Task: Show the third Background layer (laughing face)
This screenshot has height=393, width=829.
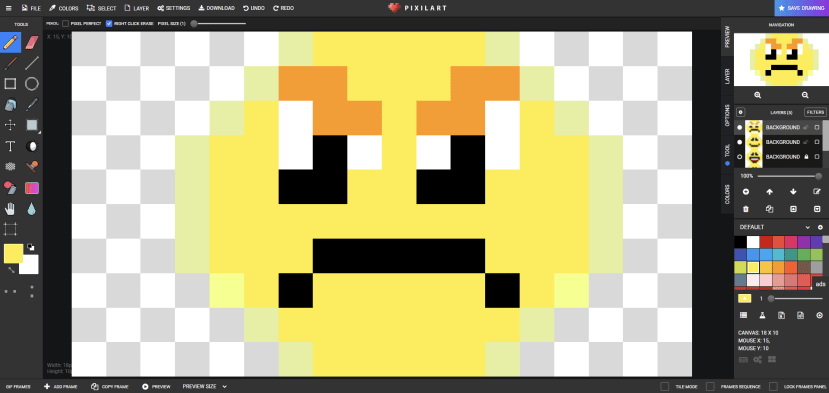Action: [x=740, y=157]
